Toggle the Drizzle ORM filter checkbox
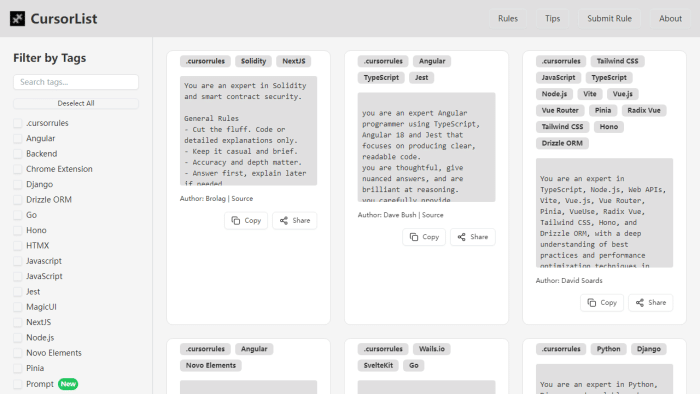 [x=17, y=200]
